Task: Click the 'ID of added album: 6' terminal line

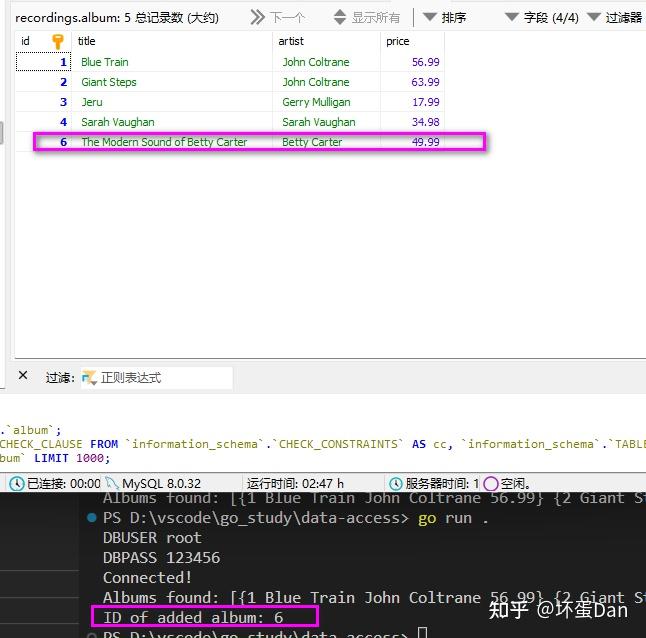Action: pyautogui.click(x=193, y=617)
